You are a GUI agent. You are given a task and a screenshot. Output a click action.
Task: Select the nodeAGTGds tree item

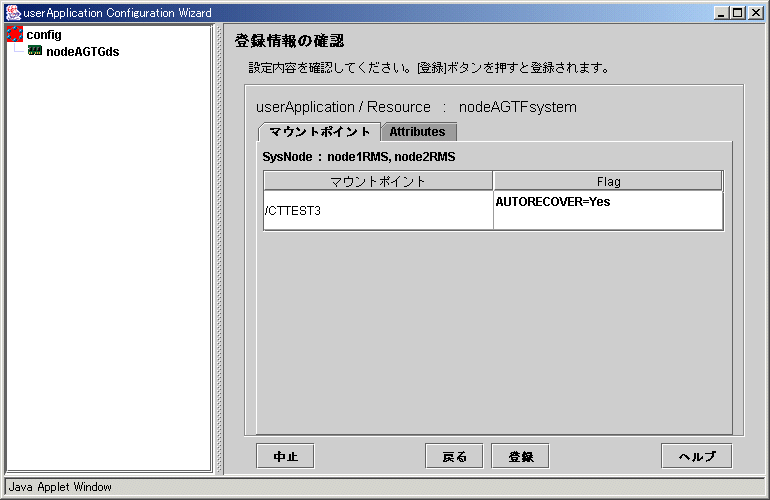pos(82,52)
